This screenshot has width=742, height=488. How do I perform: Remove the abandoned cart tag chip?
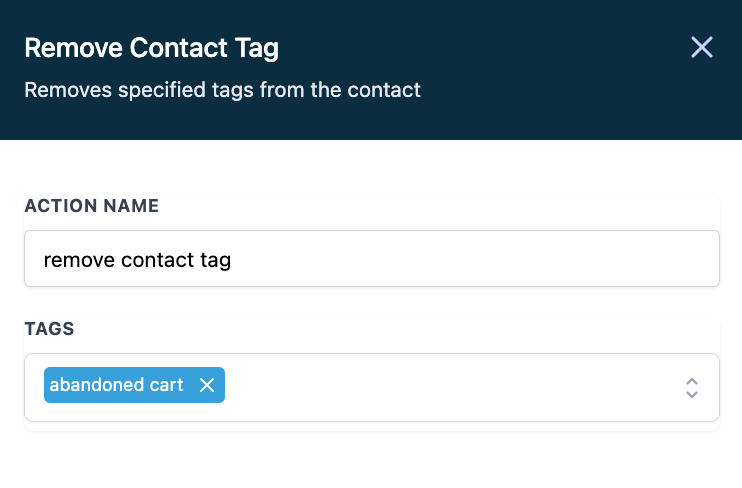[x=207, y=385]
